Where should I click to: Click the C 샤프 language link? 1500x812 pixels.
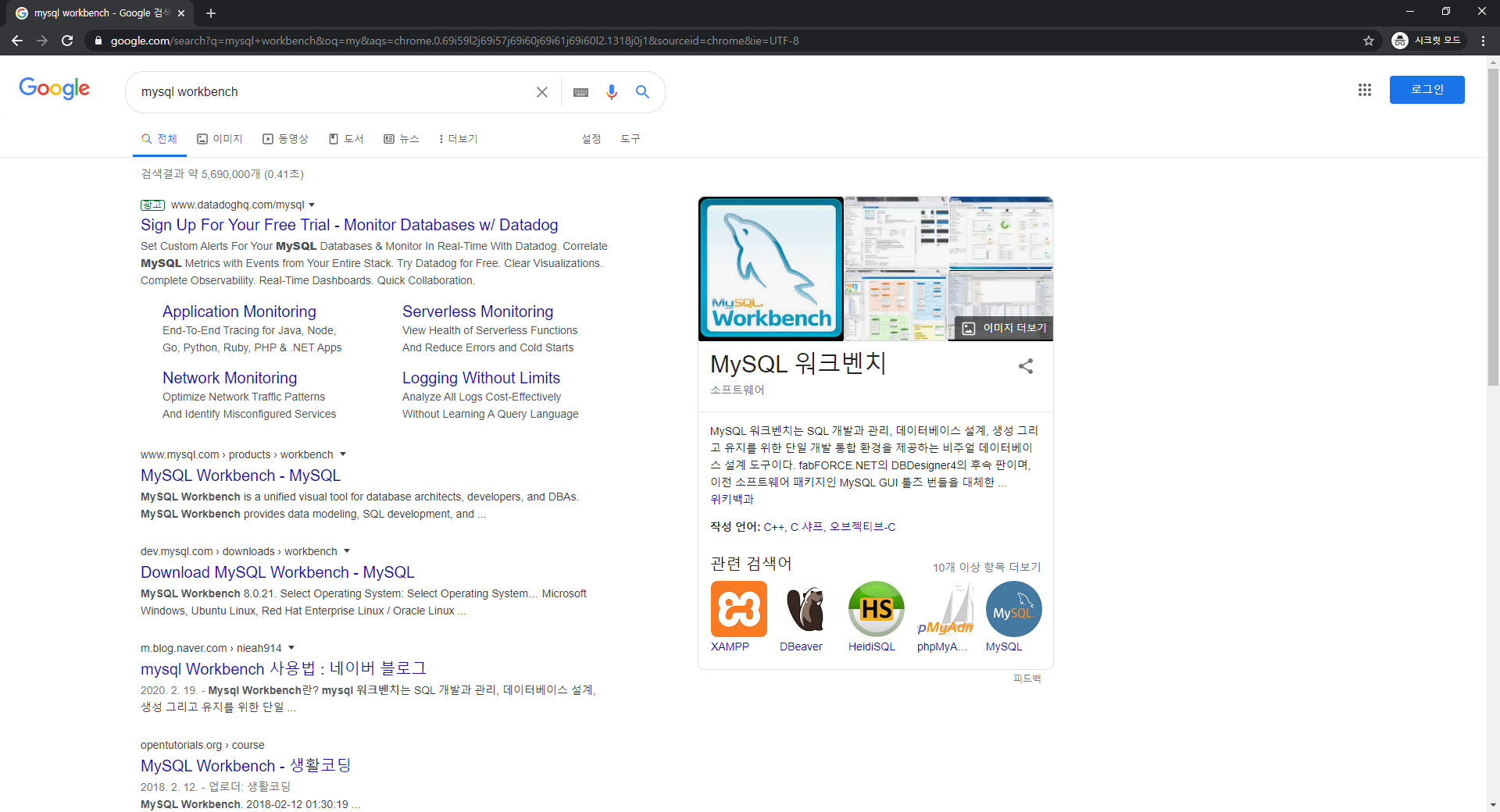pyautogui.click(x=806, y=527)
